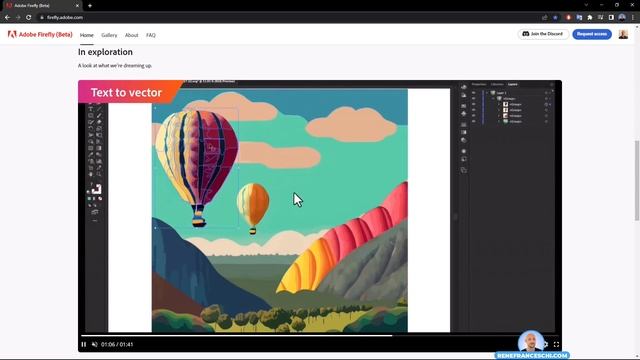Viewport: 640px width, 360px height.
Task: Open a new browser tab
Action: click(x=90, y=6)
